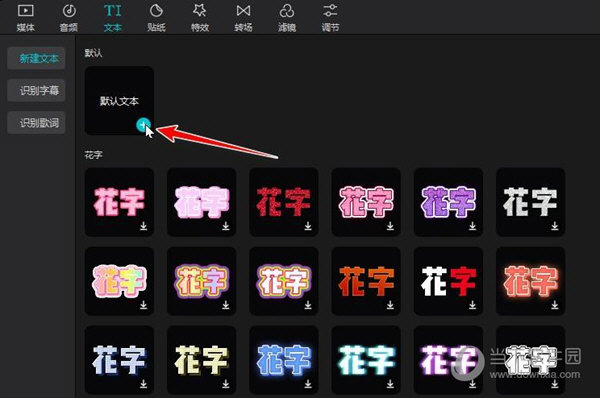Add default text using the plus icon
The image size is (600, 398).
point(143,125)
